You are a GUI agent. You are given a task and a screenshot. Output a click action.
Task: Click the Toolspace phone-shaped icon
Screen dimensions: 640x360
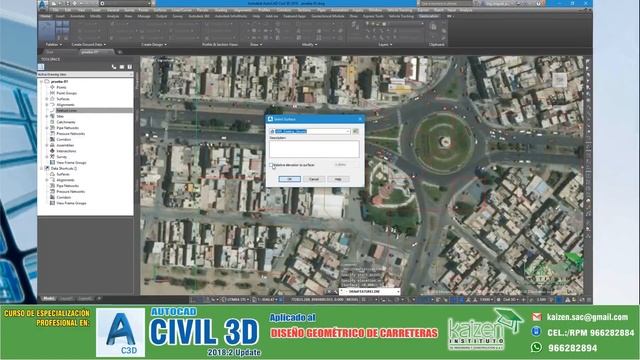point(114,67)
